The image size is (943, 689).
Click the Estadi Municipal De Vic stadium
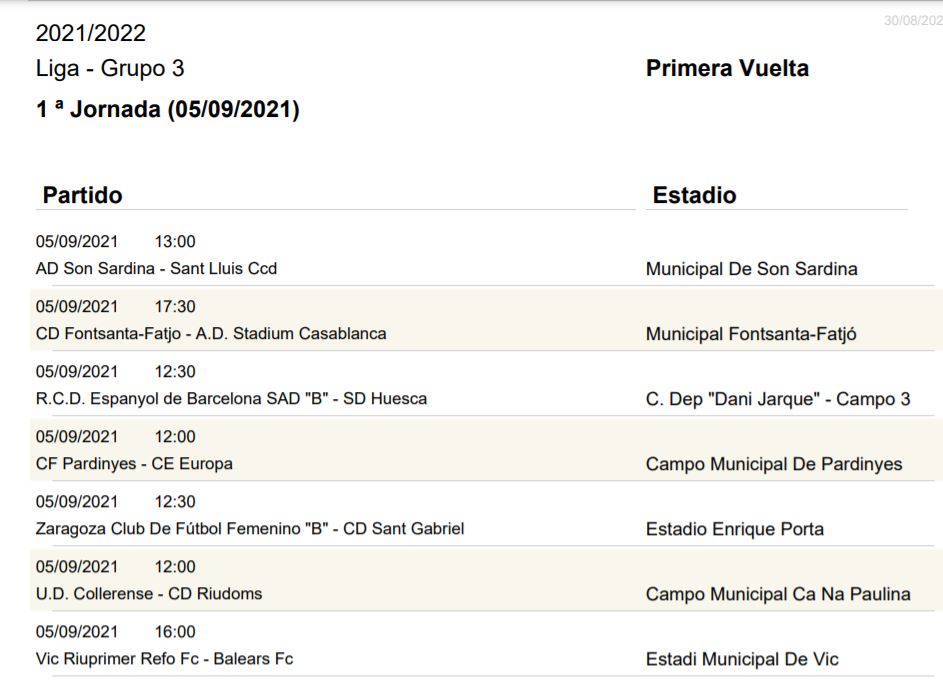click(x=742, y=659)
